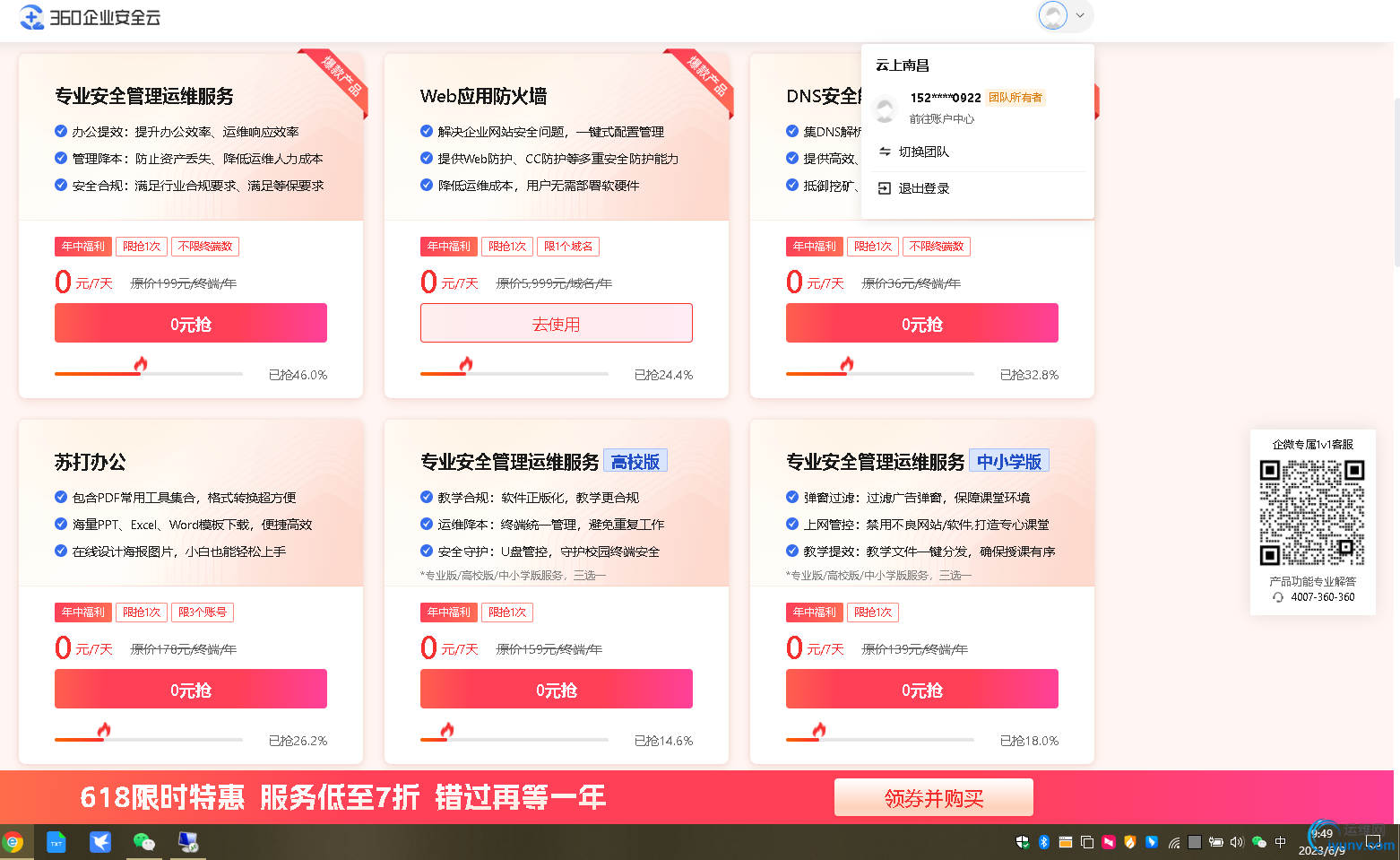Click the 限3个账号 tag

[203, 612]
